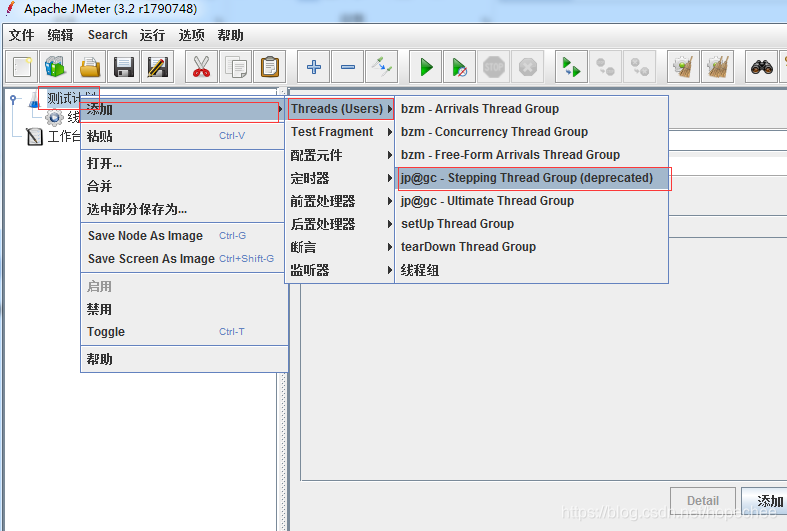The image size is (787, 531).
Task: Choose 选中部分保存为... menu entry
Action: pyautogui.click(x=182, y=209)
